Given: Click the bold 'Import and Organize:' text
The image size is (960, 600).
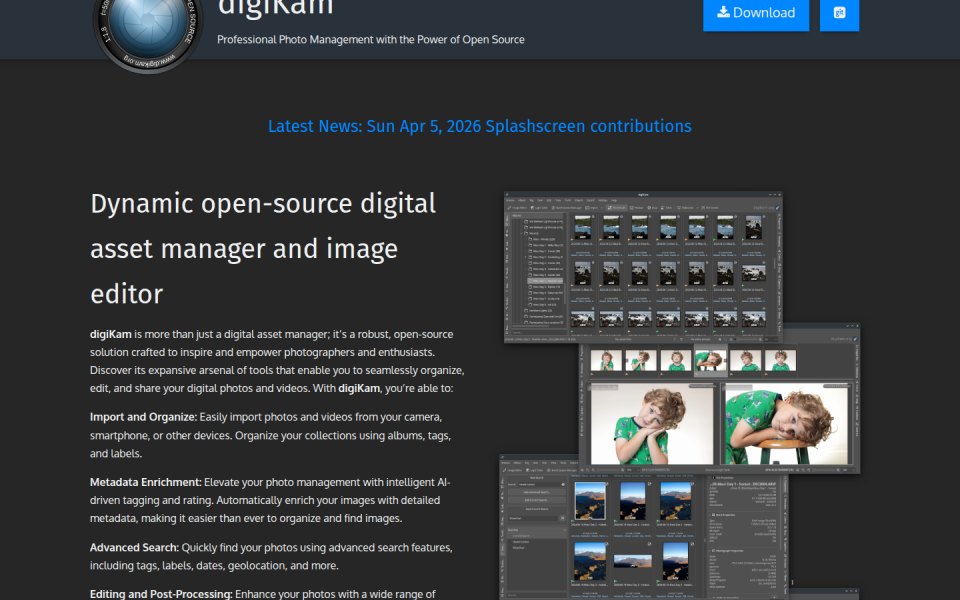Looking at the screenshot, I should coord(143,417).
